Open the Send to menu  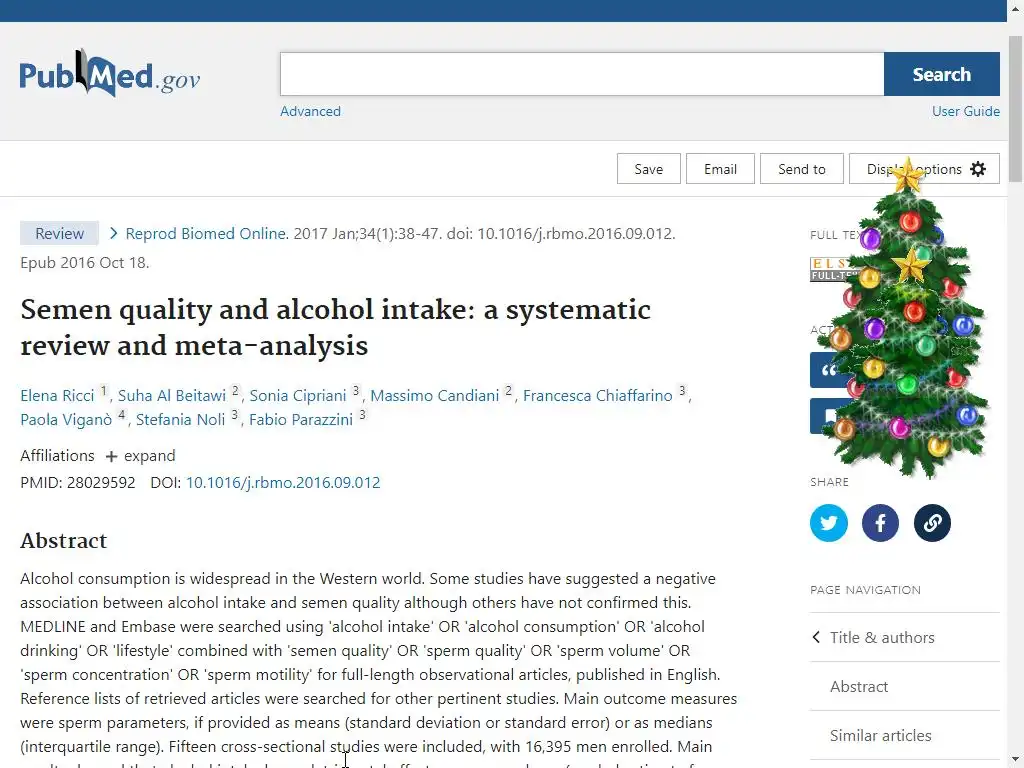click(x=801, y=169)
